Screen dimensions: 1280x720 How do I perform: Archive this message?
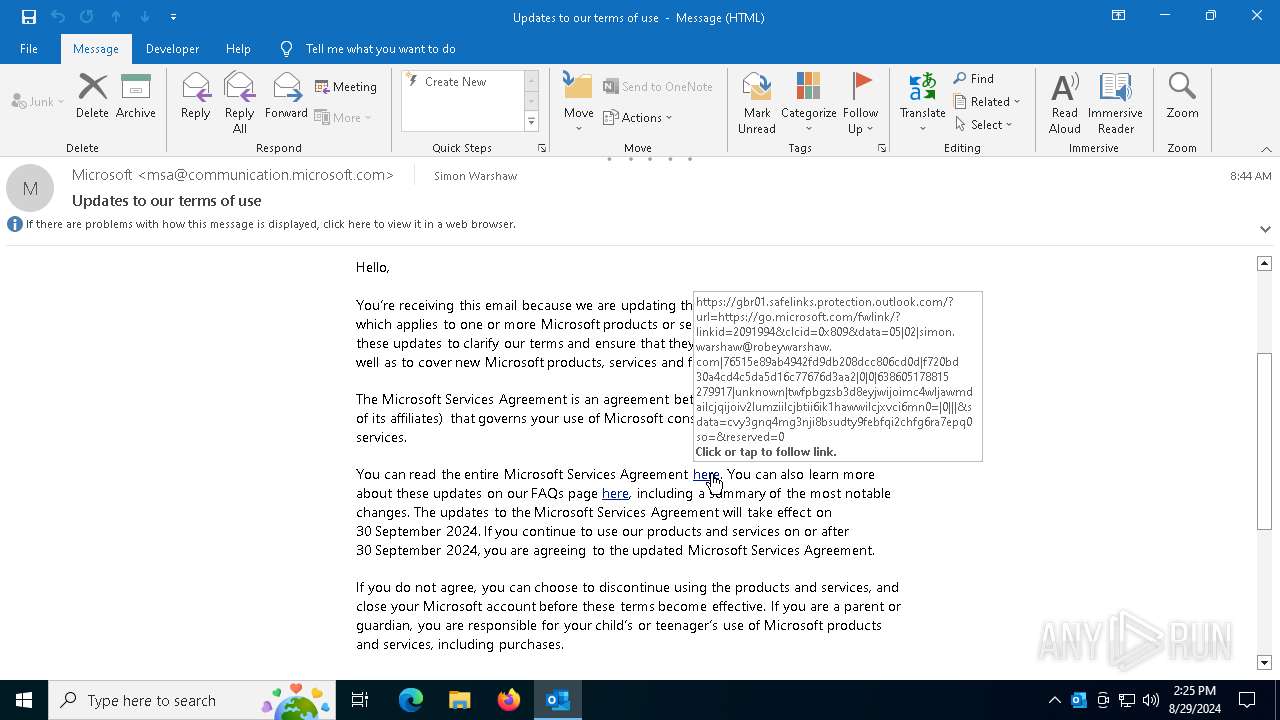pyautogui.click(x=136, y=97)
